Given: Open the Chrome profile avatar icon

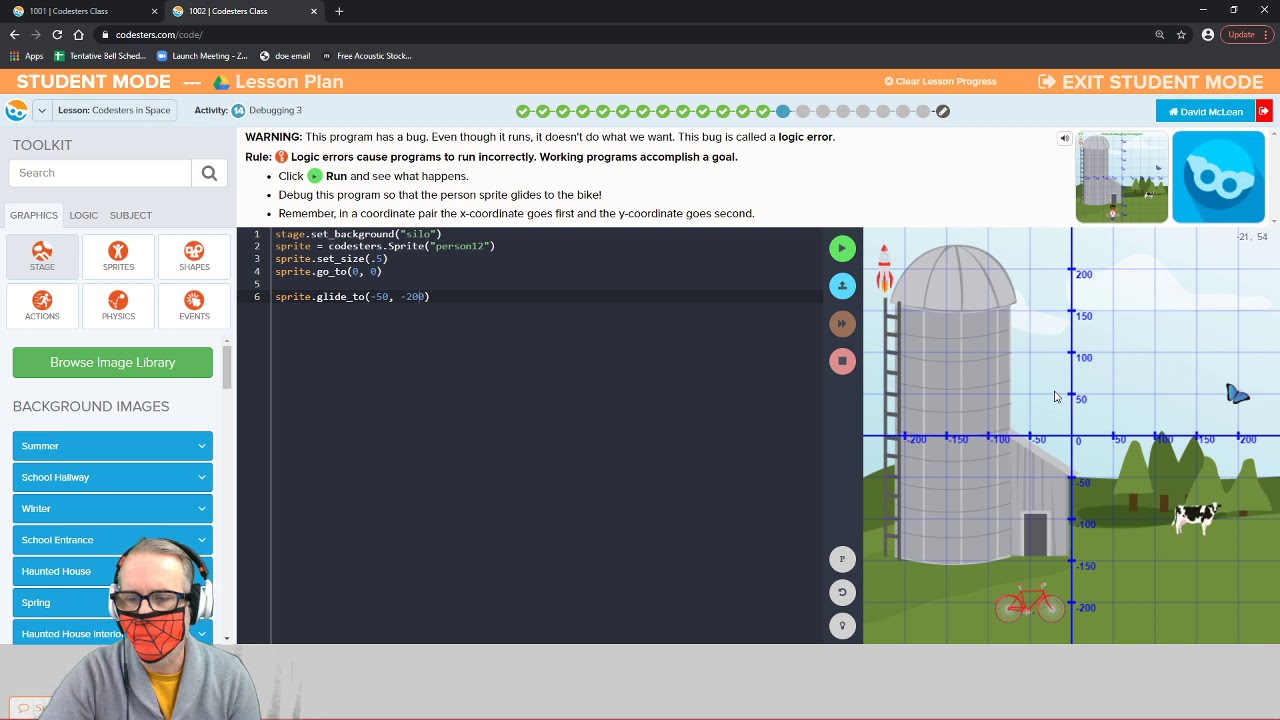Looking at the screenshot, I should 1208,35.
